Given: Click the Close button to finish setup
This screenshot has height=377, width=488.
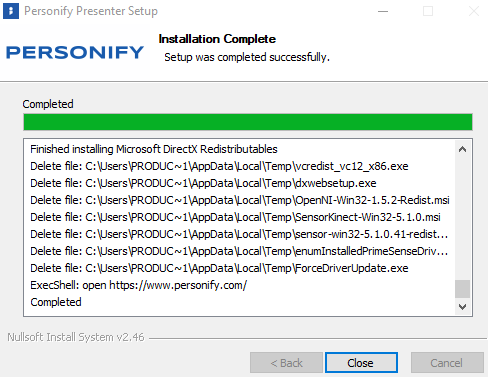Looking at the screenshot, I should click(x=361, y=363).
